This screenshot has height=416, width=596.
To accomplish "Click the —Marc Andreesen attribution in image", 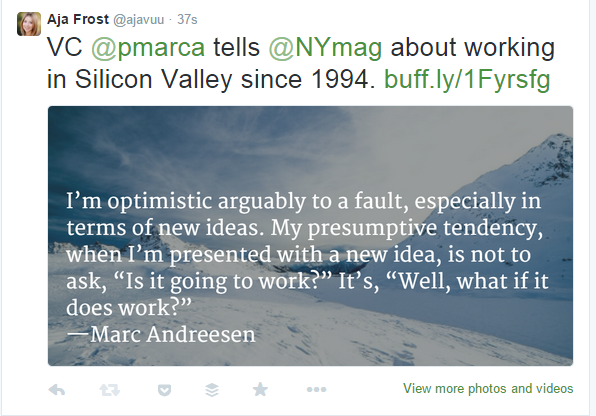I will [x=161, y=334].
